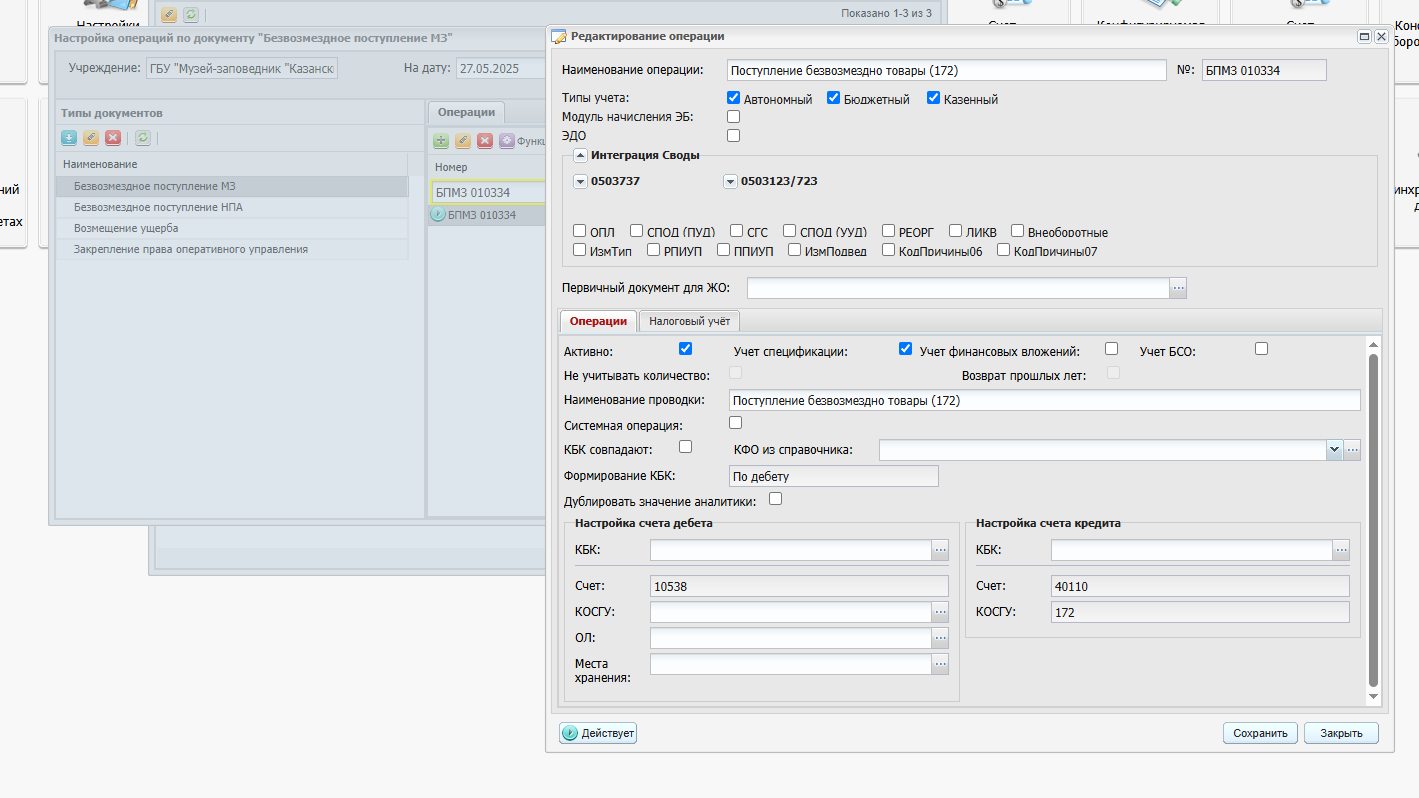
Task: Expand the КФО из справочника dropdown
Action: (x=1334, y=450)
